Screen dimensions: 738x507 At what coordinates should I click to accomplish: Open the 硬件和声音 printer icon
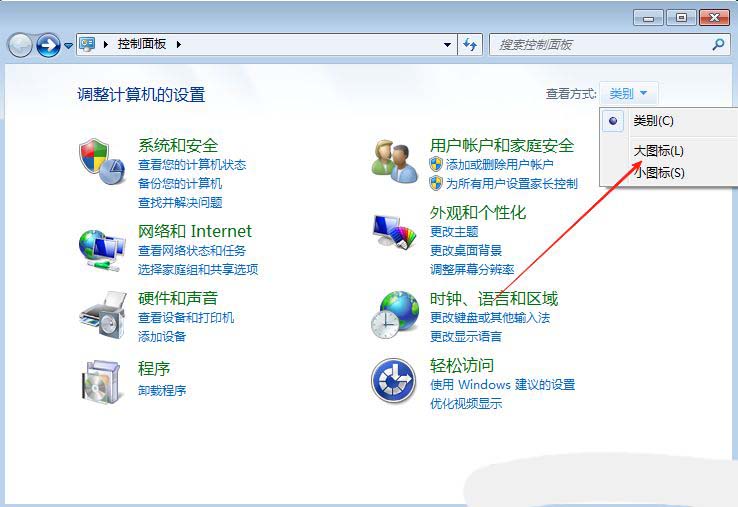(x=103, y=314)
